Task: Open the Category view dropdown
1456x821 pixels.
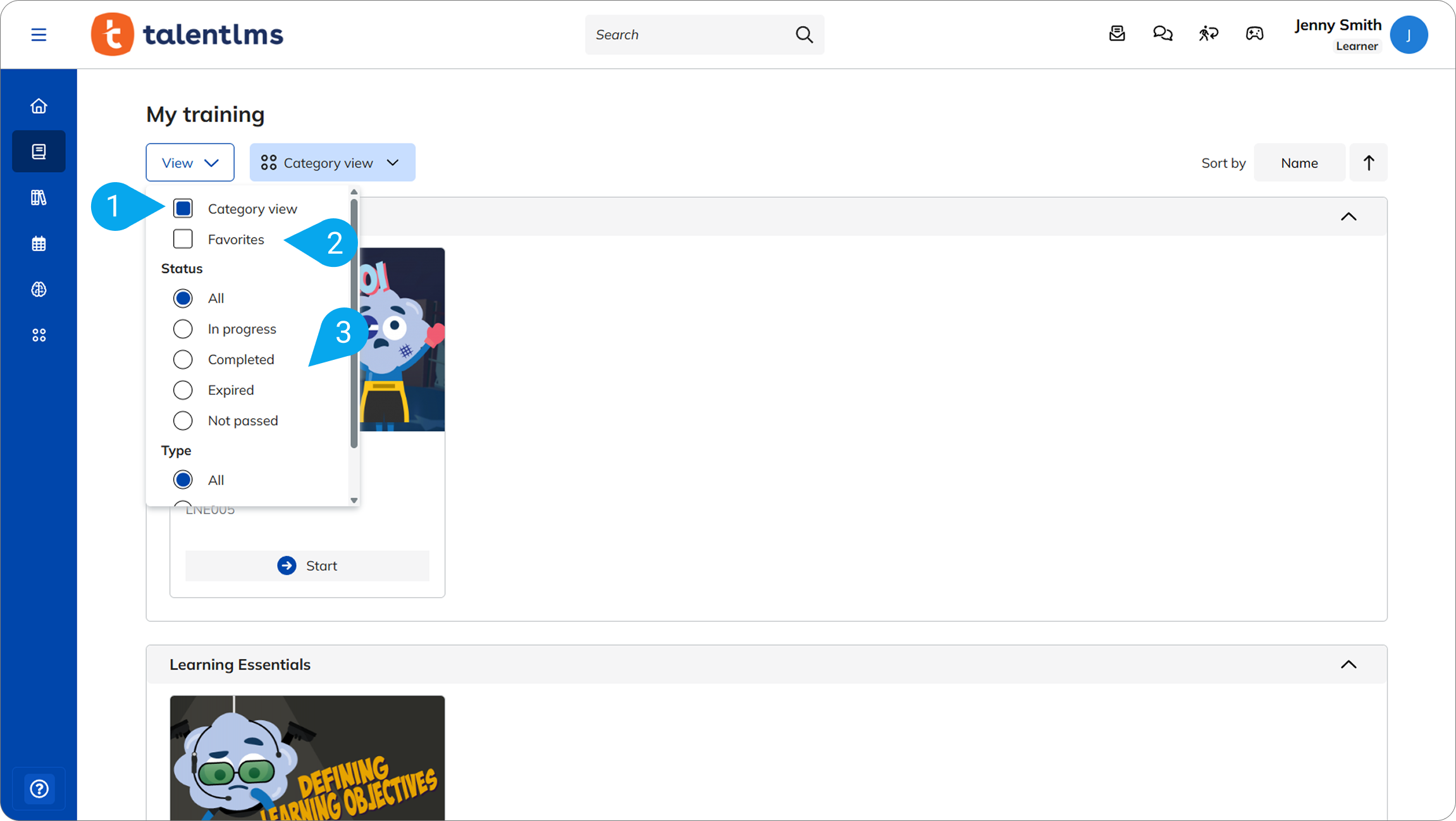Action: (332, 162)
